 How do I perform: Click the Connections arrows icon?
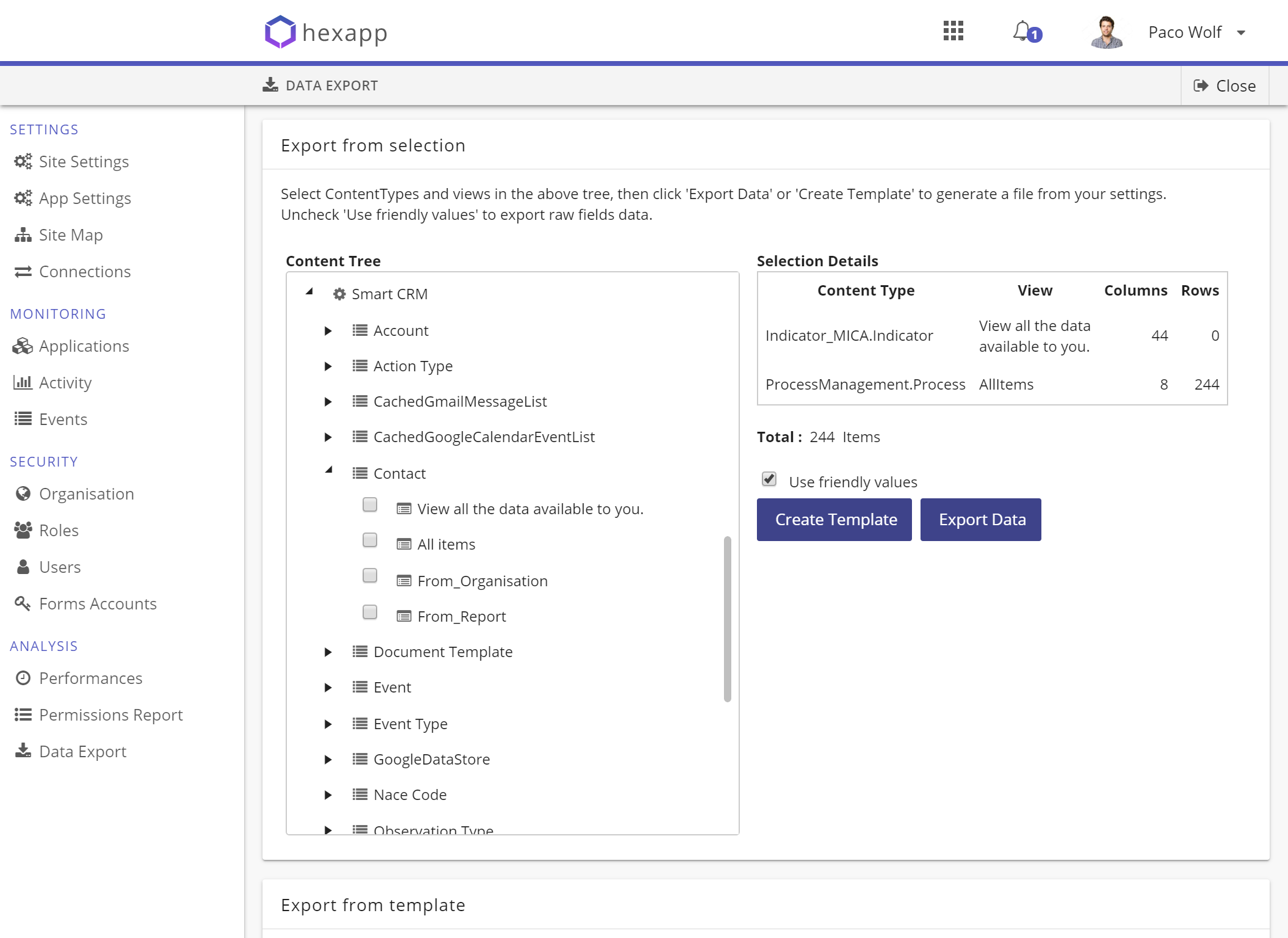pos(23,271)
